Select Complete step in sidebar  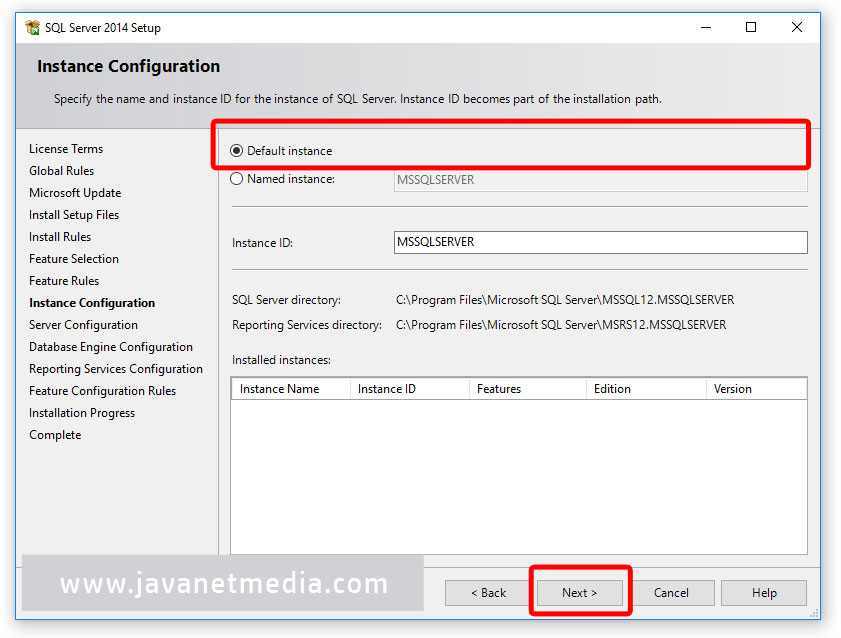(55, 434)
